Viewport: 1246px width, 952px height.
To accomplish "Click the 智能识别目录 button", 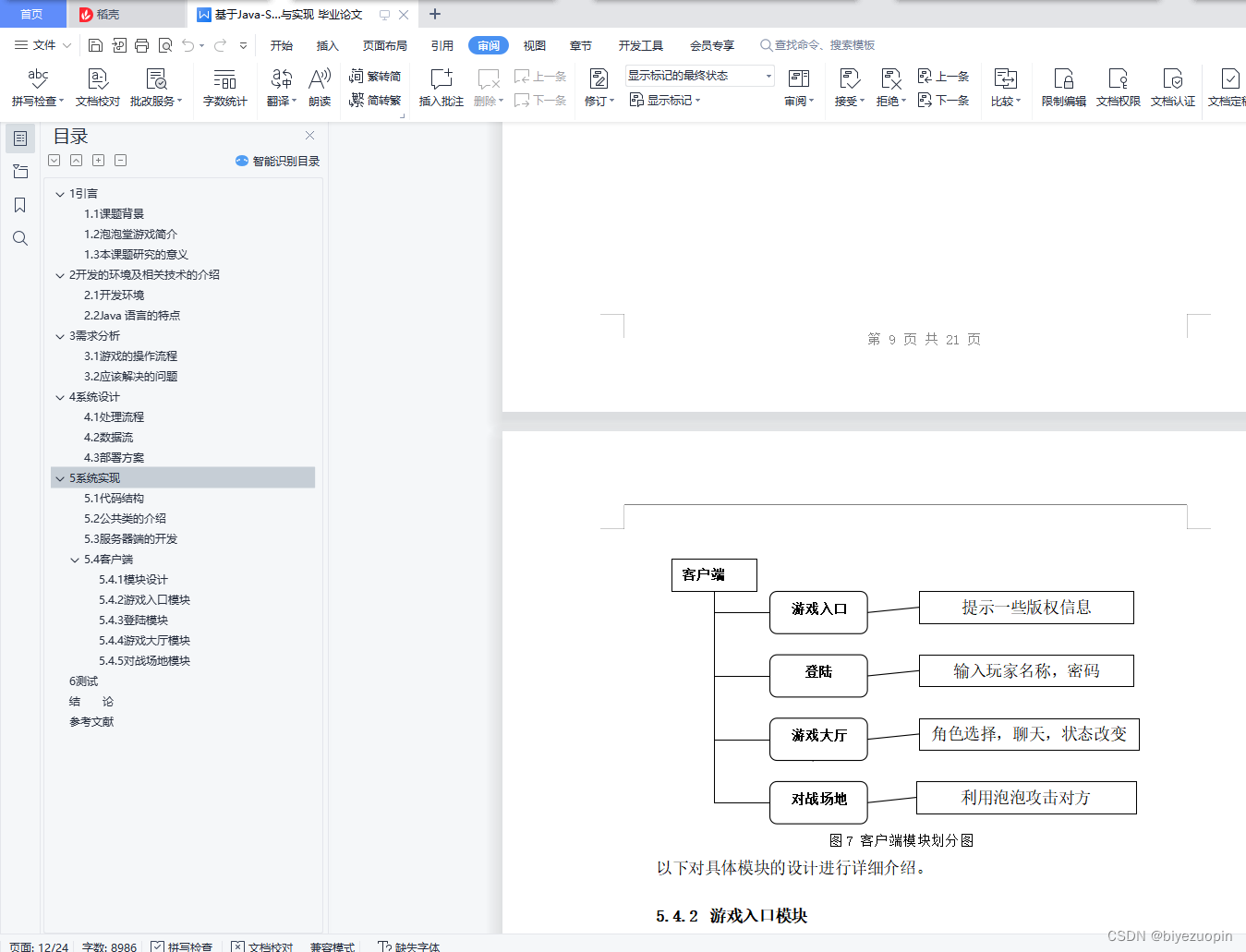I will click(278, 161).
